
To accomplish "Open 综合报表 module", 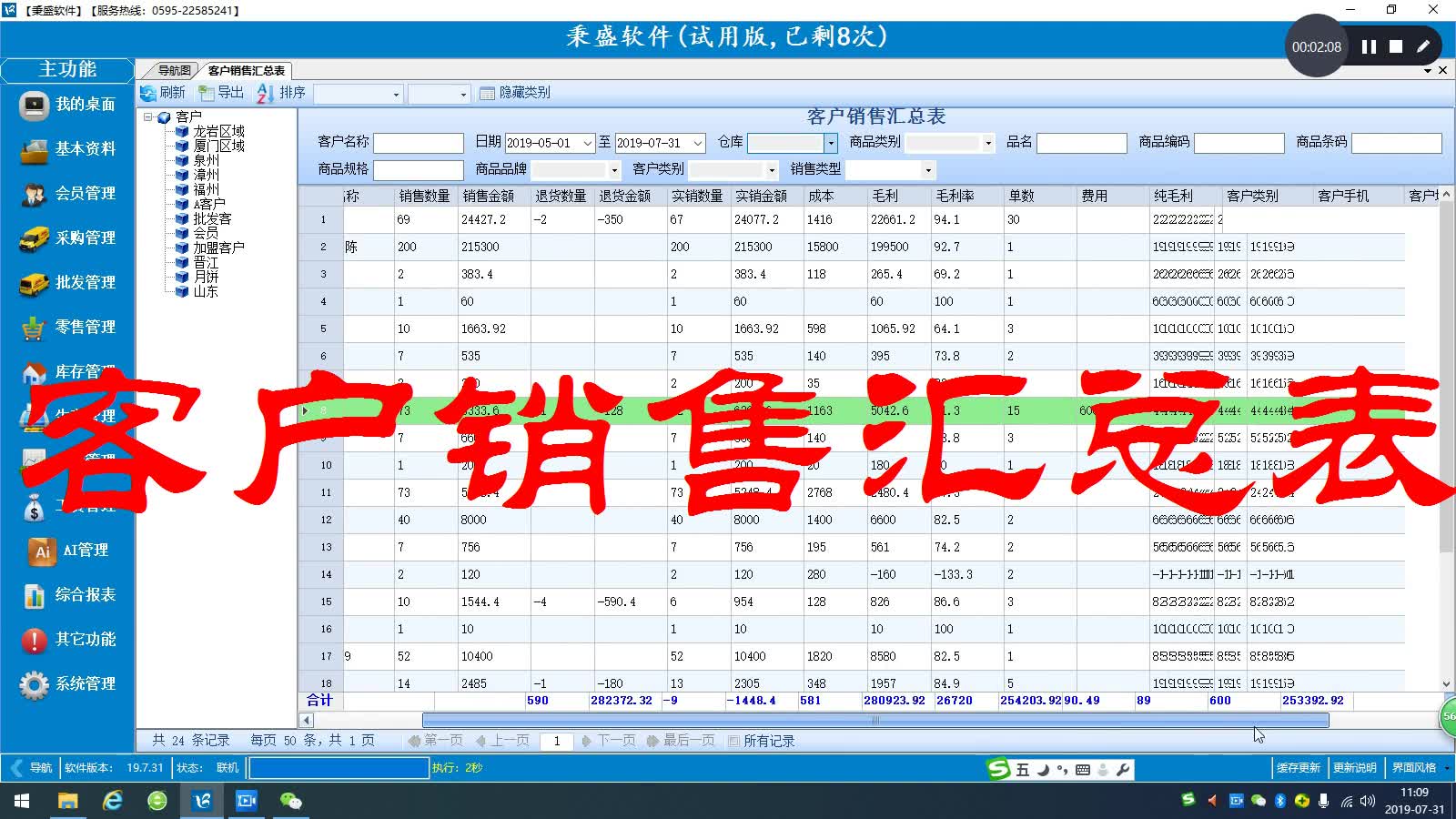I will 68,595.
